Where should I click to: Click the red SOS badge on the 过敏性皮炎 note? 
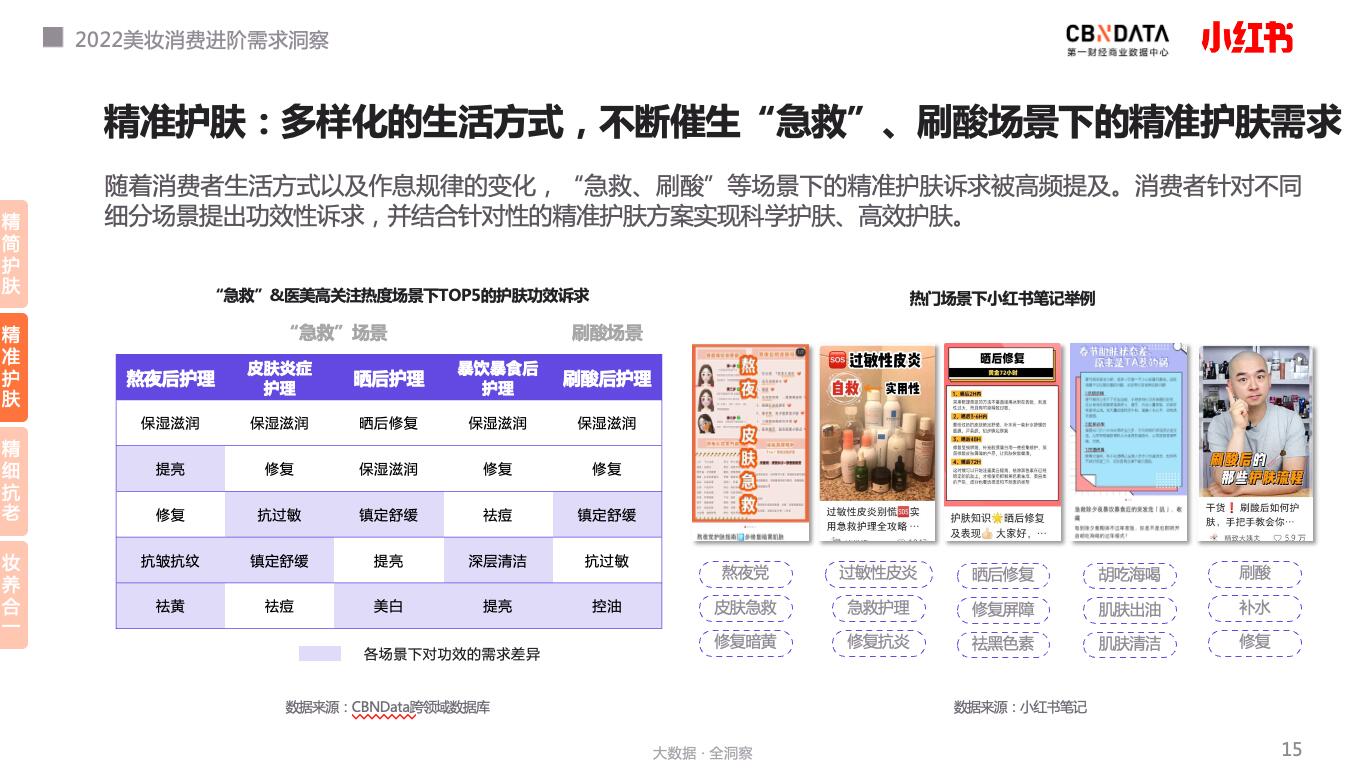(837, 359)
